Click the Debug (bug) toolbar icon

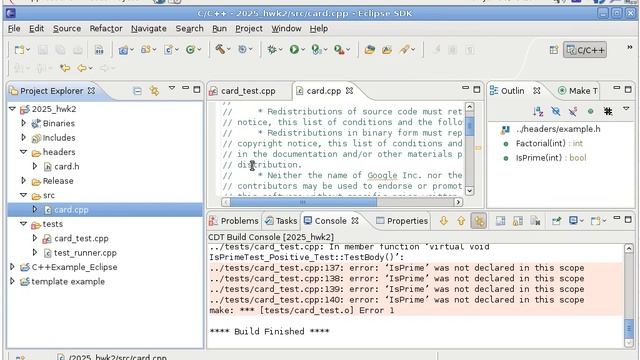(x=271, y=49)
